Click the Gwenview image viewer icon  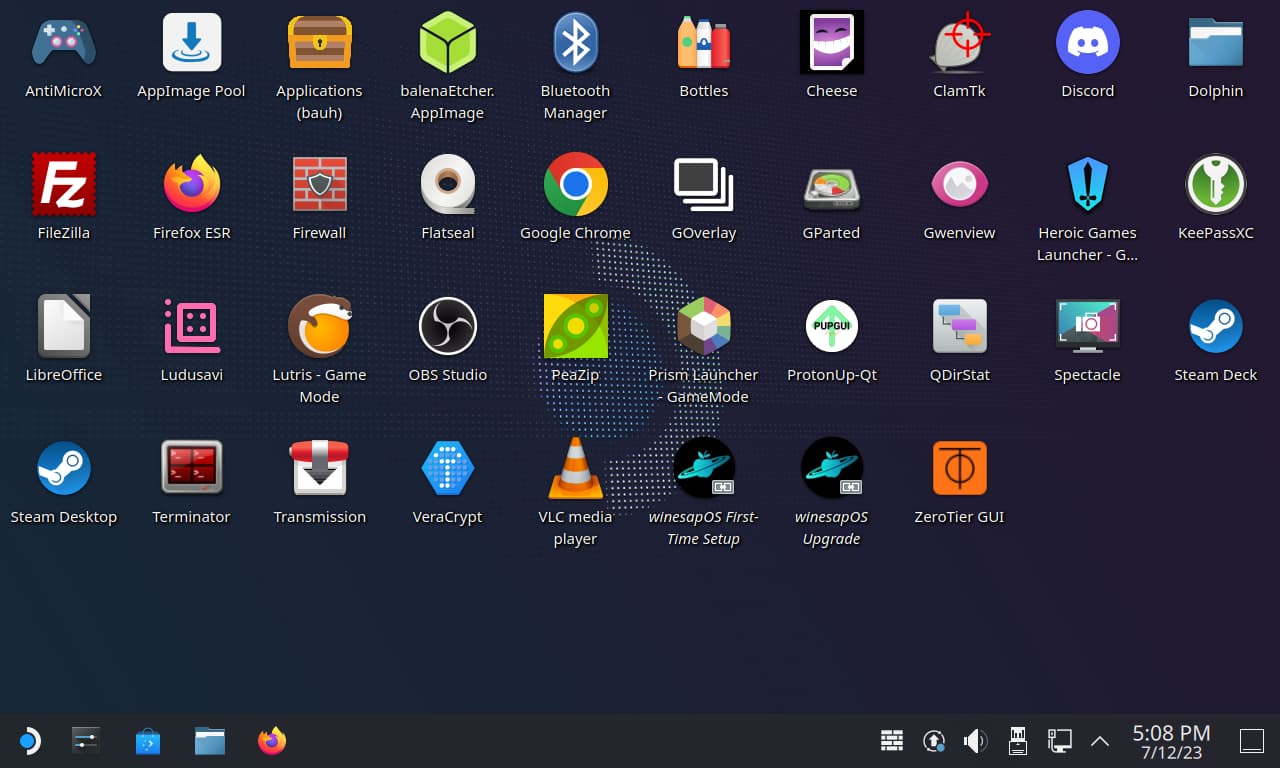pyautogui.click(x=959, y=184)
